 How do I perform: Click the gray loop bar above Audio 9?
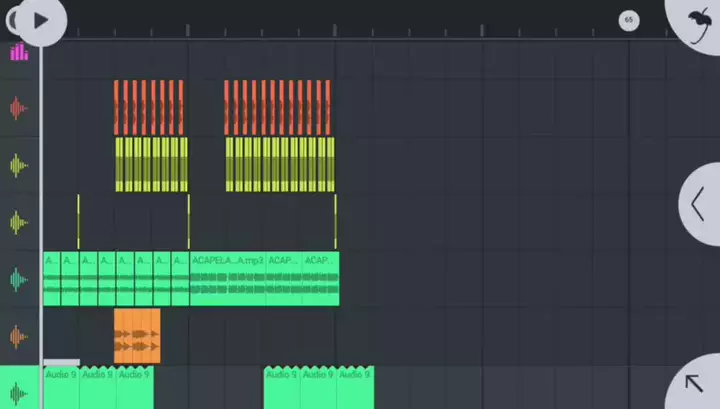pos(62,363)
